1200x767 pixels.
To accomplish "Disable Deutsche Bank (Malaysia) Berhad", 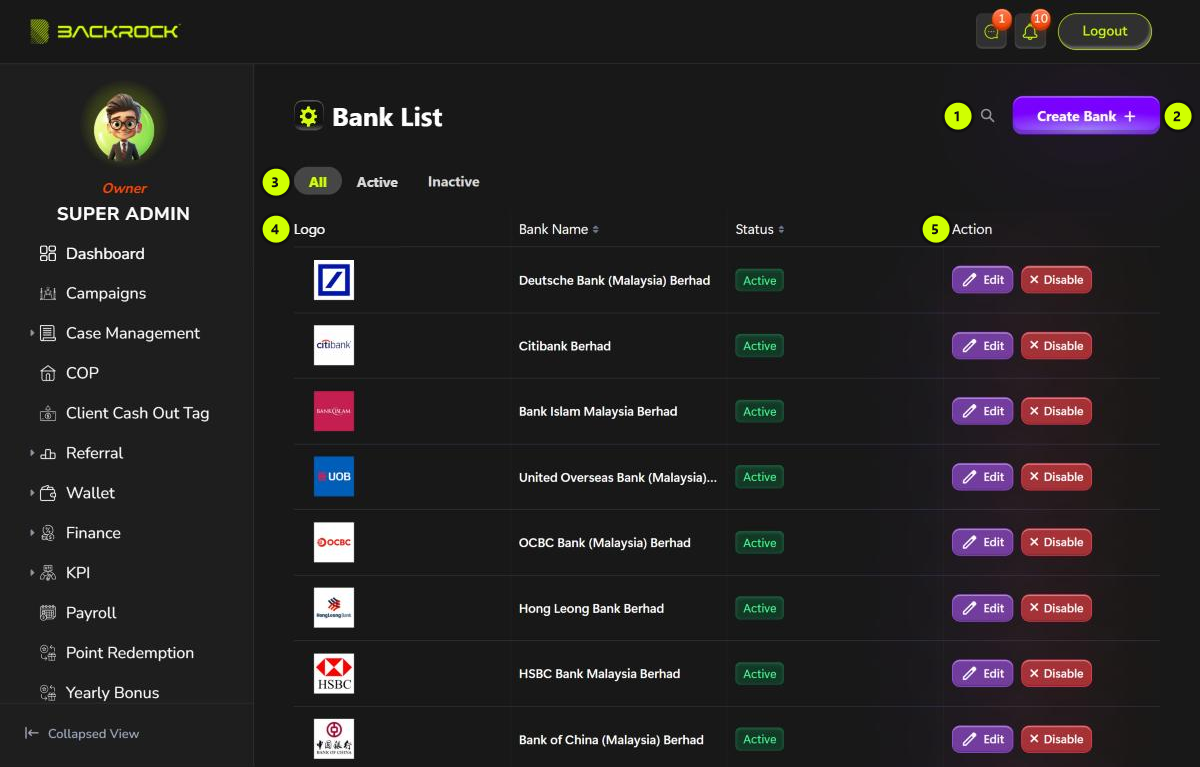I will pyautogui.click(x=1056, y=280).
